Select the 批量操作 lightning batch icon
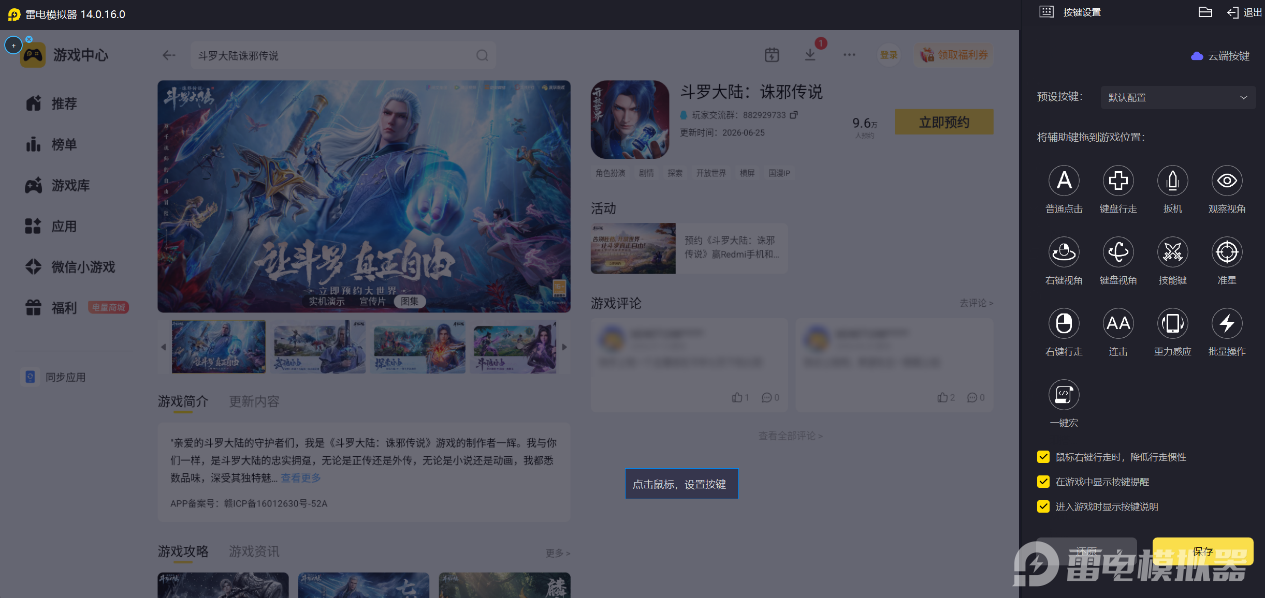 [1227, 323]
